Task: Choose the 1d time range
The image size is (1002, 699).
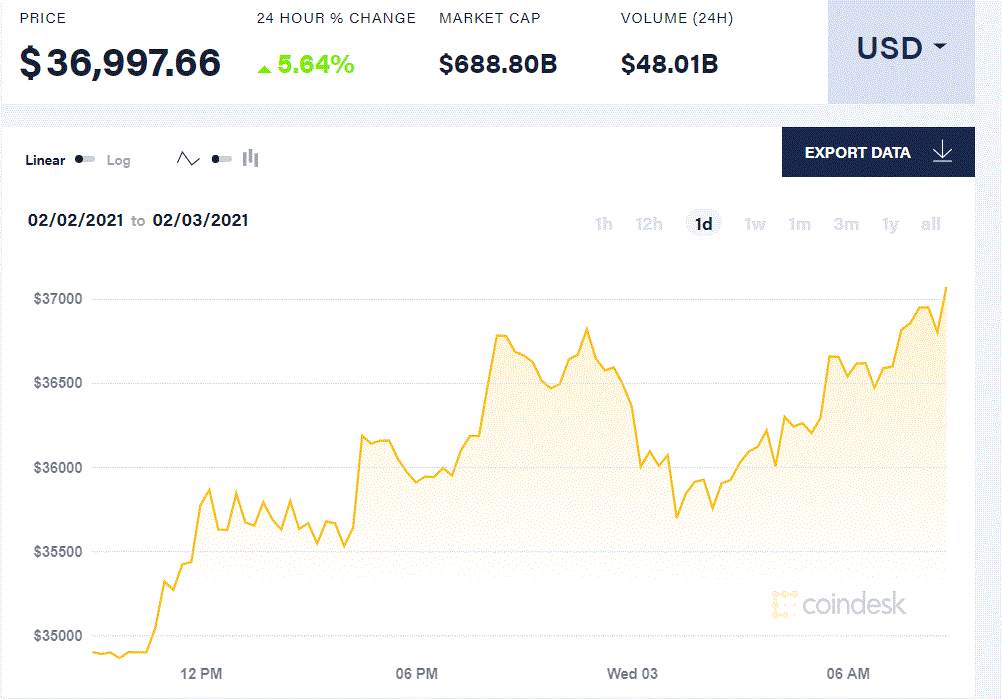Action: coord(704,224)
